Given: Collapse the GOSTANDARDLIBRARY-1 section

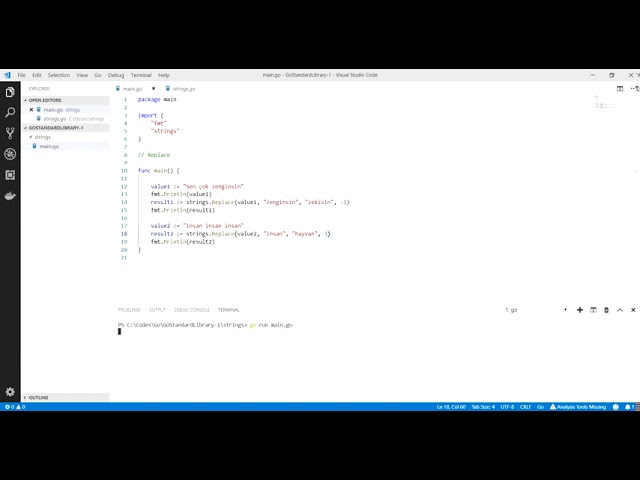Looking at the screenshot, I should tap(65, 128).
